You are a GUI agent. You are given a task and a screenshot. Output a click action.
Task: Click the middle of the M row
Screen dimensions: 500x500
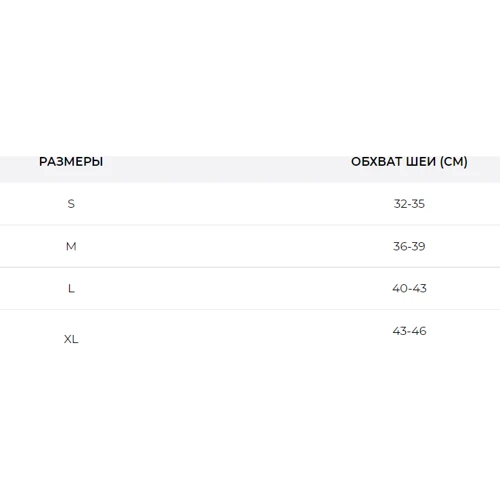pos(250,246)
